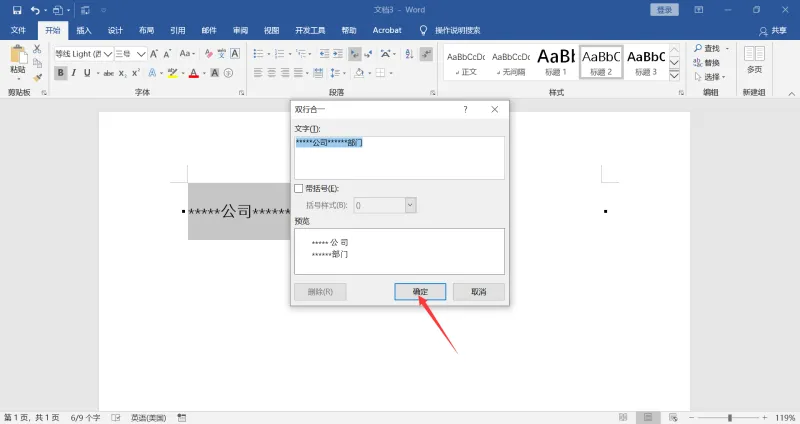Viewport: 800px width, 424px height.
Task: Decrease the paragraph indent
Action: [x=324, y=54]
